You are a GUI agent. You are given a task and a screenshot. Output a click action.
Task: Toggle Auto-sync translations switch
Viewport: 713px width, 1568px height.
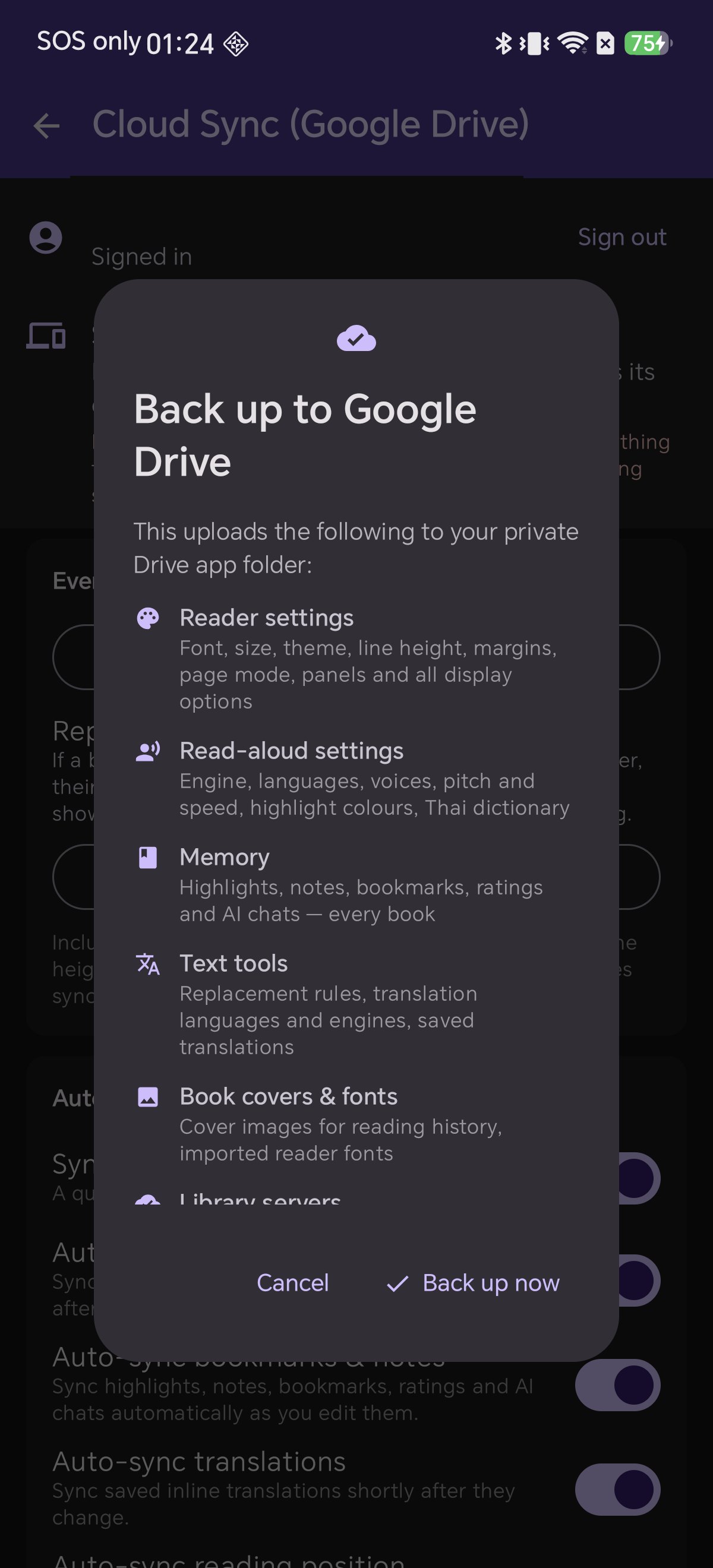point(617,1490)
